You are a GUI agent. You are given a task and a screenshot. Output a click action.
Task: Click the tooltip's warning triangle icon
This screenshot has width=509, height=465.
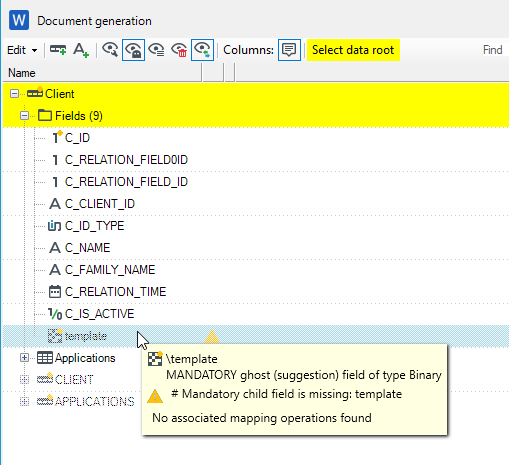(x=155, y=396)
